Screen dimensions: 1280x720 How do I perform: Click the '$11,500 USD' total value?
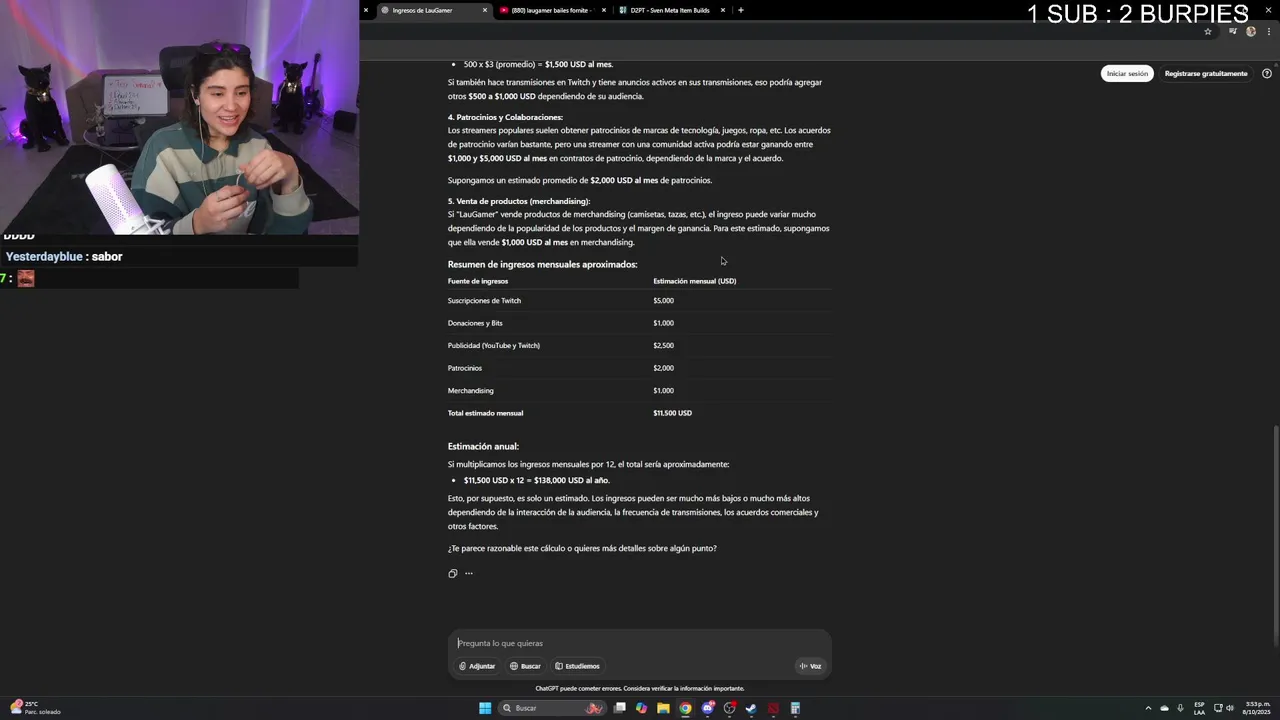click(x=672, y=413)
